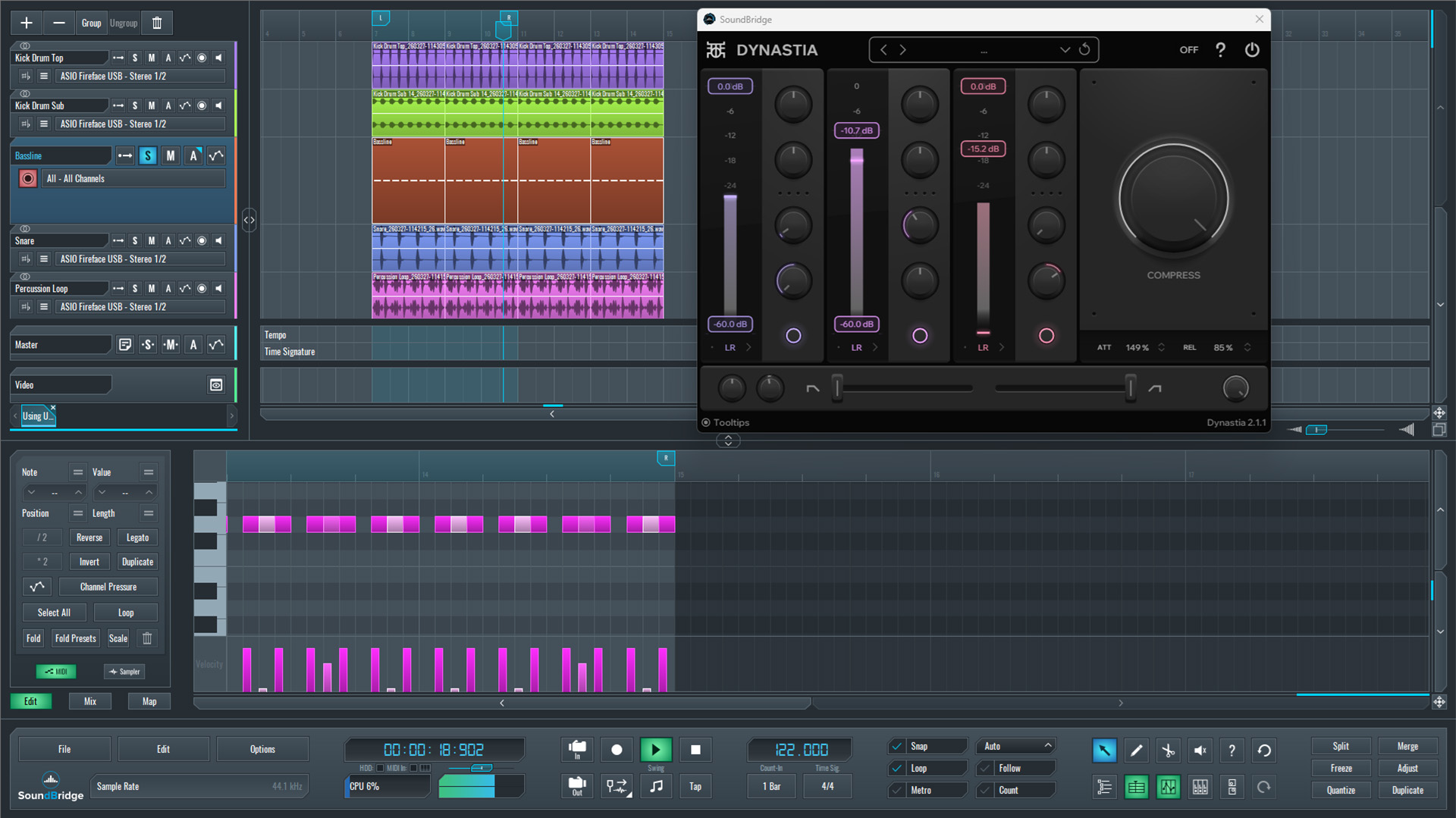Mute the Percussion Loop track

click(152, 288)
